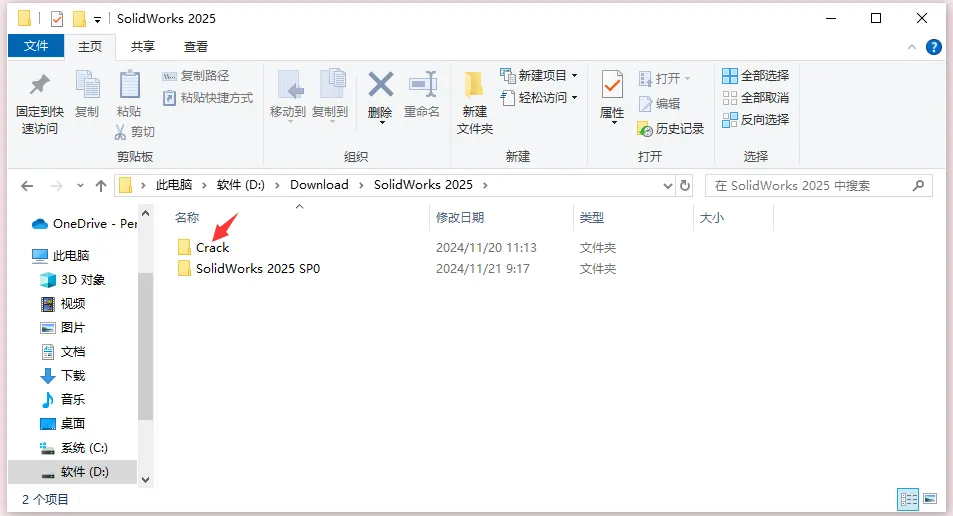Open 系统 (C:) drive in navigation pane
Viewport: 953px width, 516px height.
click(x=74, y=448)
